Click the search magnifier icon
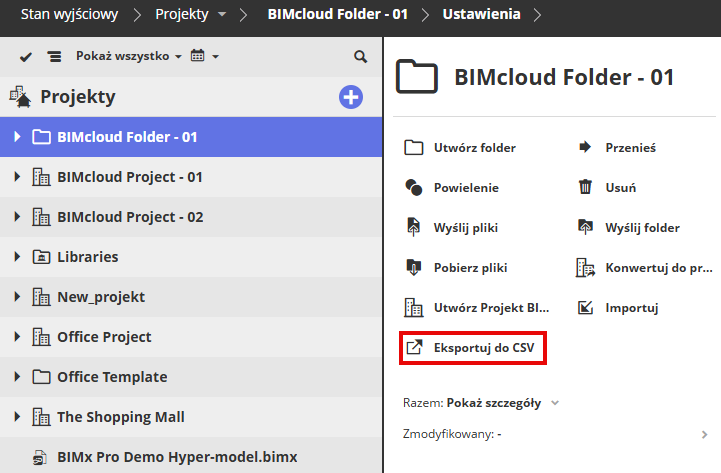Image resolution: width=721 pixels, height=473 pixels. tap(360, 57)
